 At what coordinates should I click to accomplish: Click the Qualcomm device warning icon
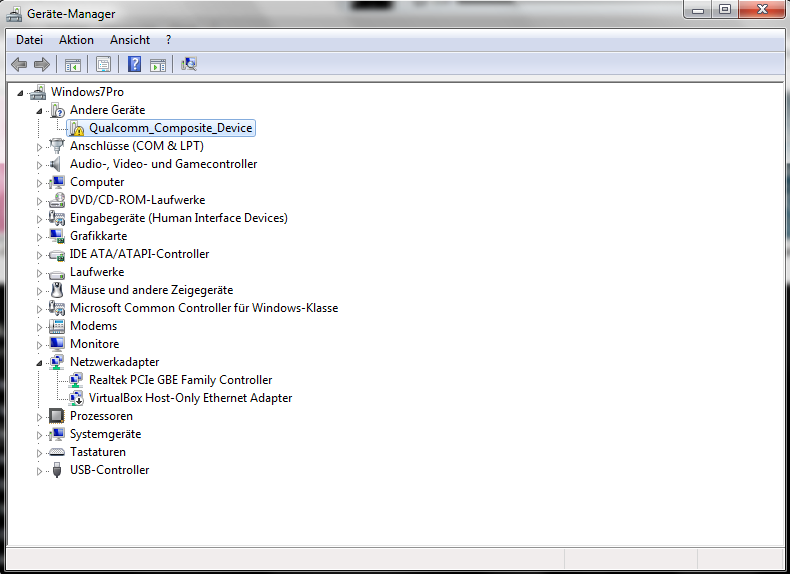coord(77,128)
